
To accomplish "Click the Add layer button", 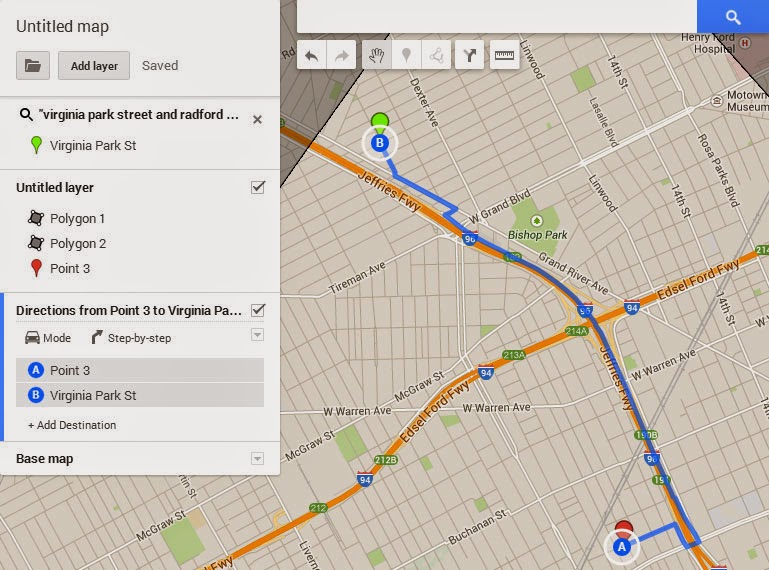I will pos(94,65).
